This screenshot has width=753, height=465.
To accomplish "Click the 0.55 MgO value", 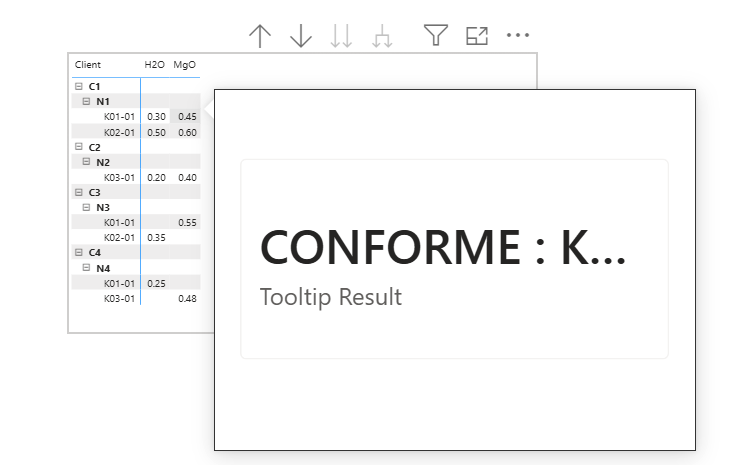I will [187, 223].
